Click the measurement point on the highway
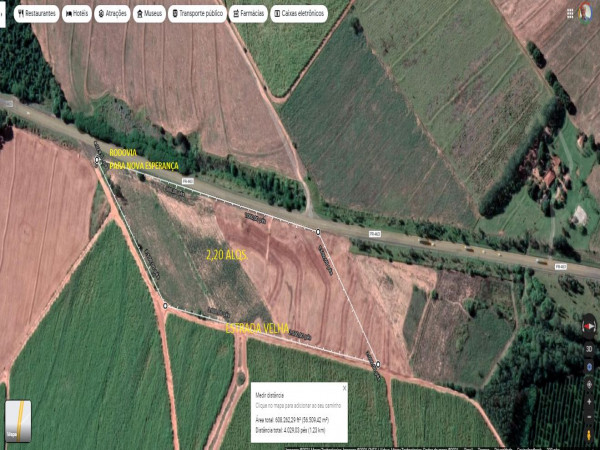600x450 pixels. (318, 232)
